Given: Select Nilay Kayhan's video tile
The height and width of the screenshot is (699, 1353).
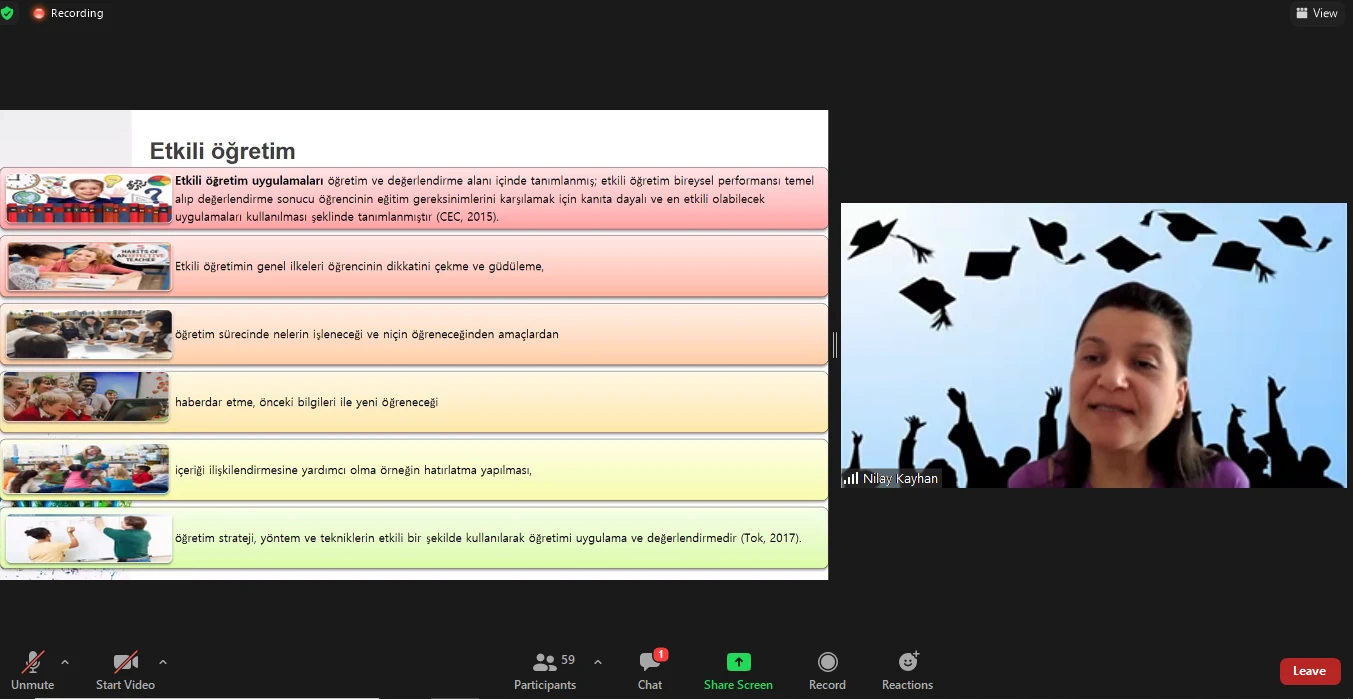Looking at the screenshot, I should point(1093,346).
